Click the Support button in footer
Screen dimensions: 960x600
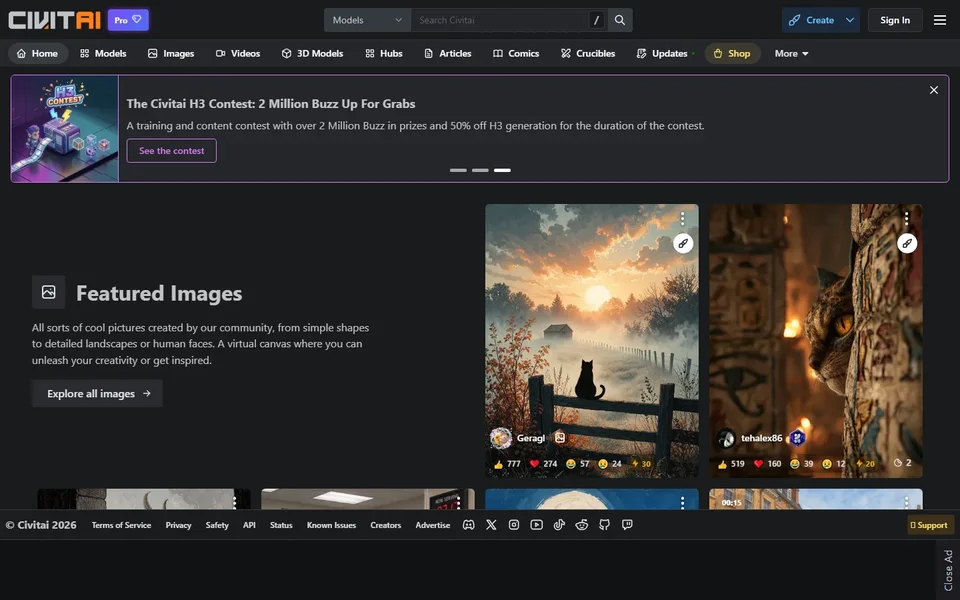(x=929, y=525)
